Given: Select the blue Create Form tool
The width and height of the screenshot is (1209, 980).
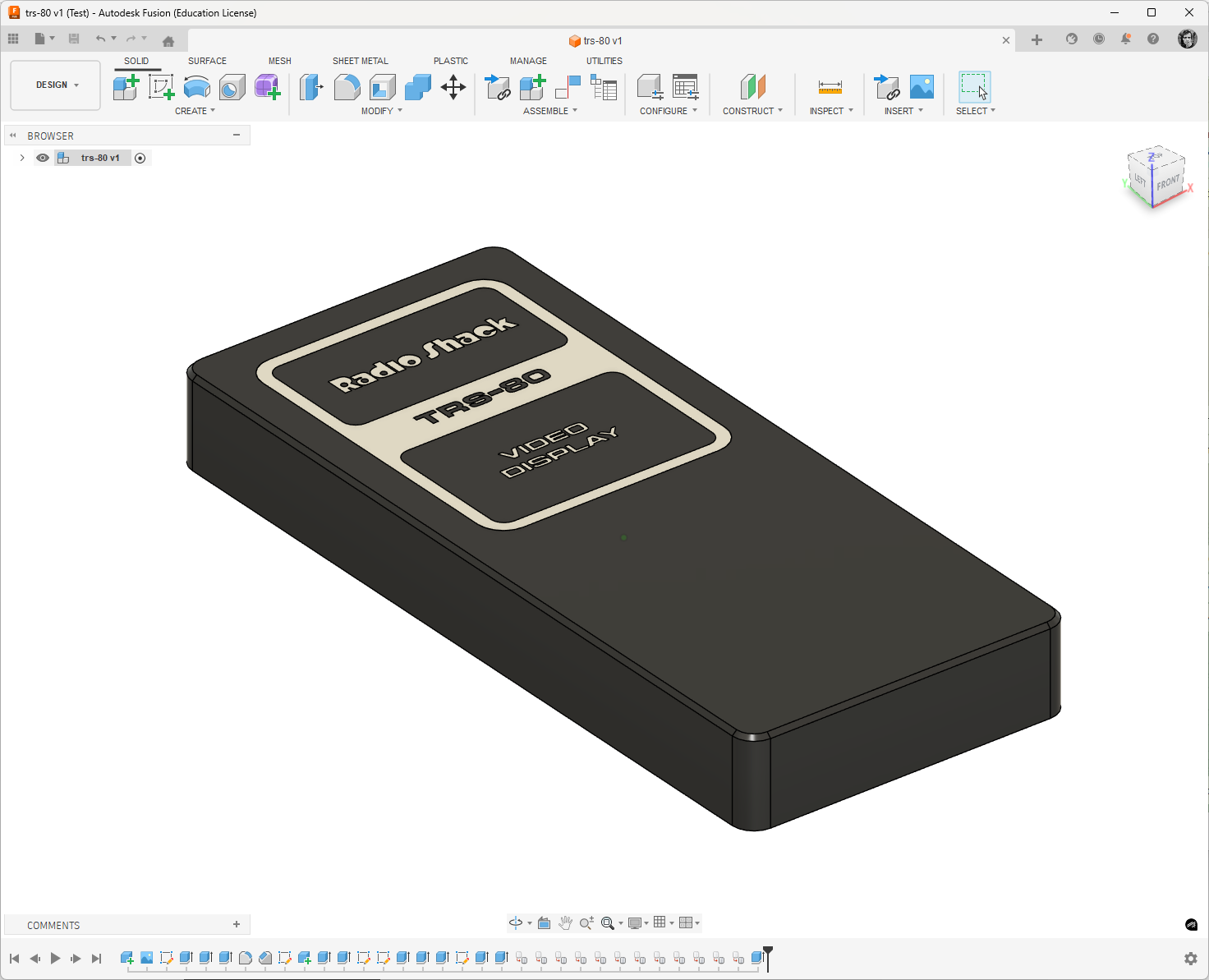Looking at the screenshot, I should [x=197, y=87].
